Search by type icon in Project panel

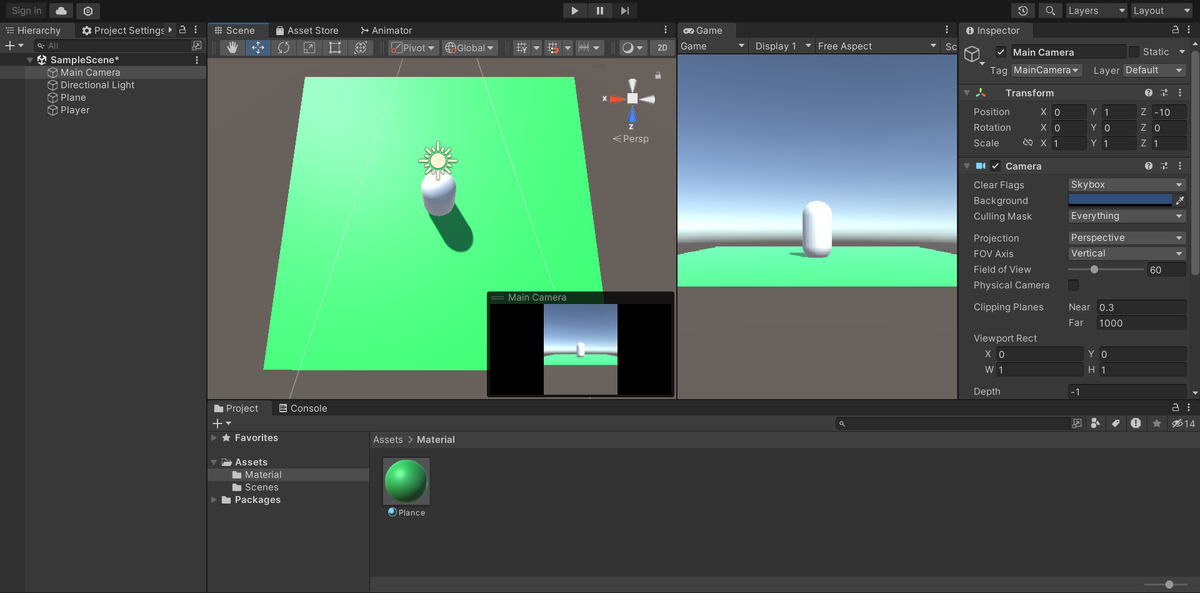point(1096,424)
